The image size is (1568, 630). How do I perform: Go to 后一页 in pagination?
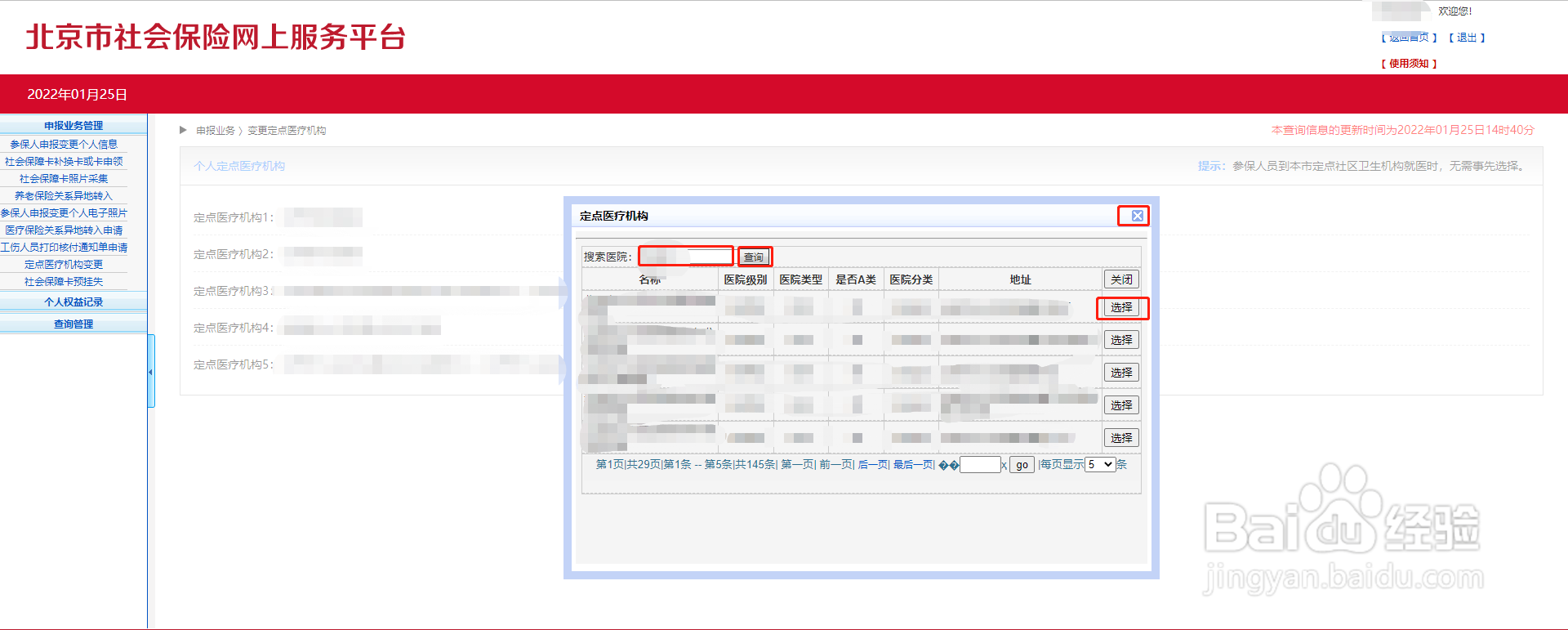(x=873, y=464)
